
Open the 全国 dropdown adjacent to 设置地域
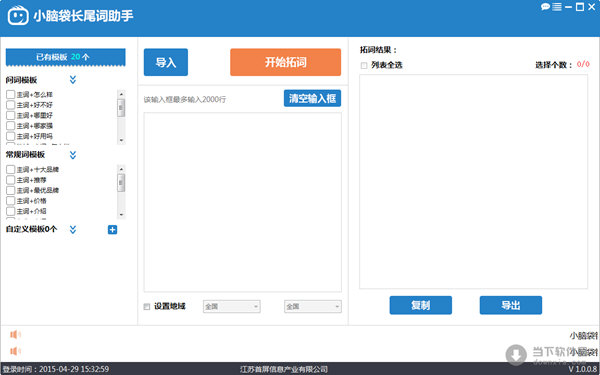(x=232, y=307)
